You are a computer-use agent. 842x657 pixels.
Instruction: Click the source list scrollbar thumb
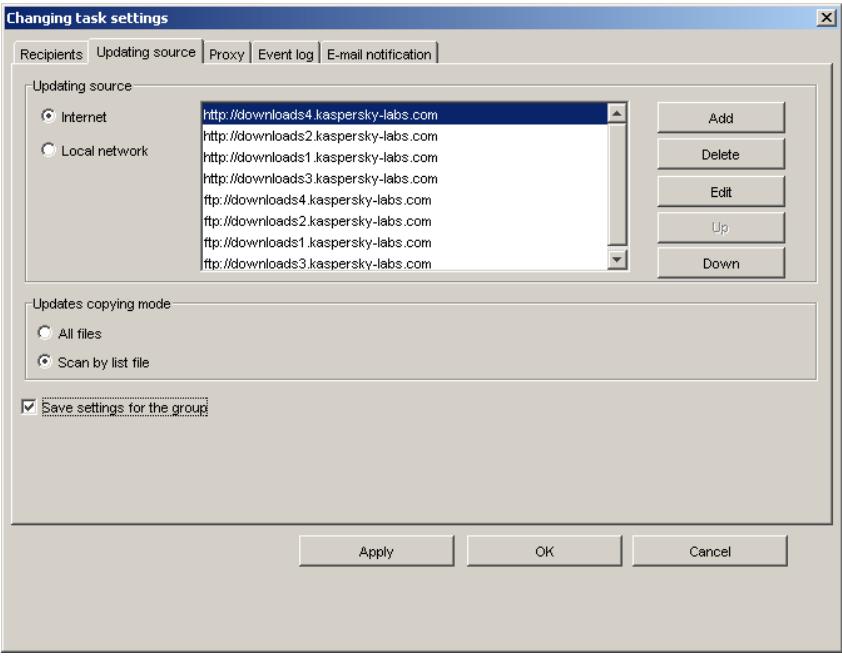click(617, 184)
